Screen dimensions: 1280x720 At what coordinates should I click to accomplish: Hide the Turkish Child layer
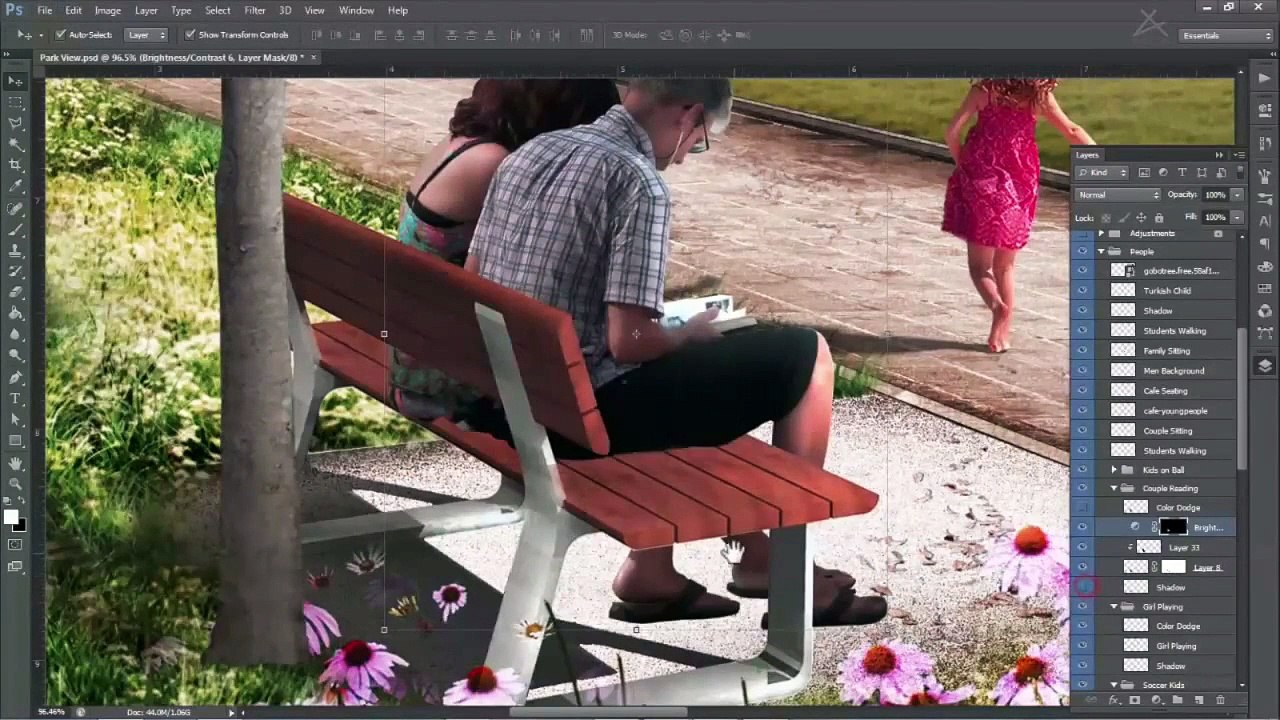pos(1083,291)
